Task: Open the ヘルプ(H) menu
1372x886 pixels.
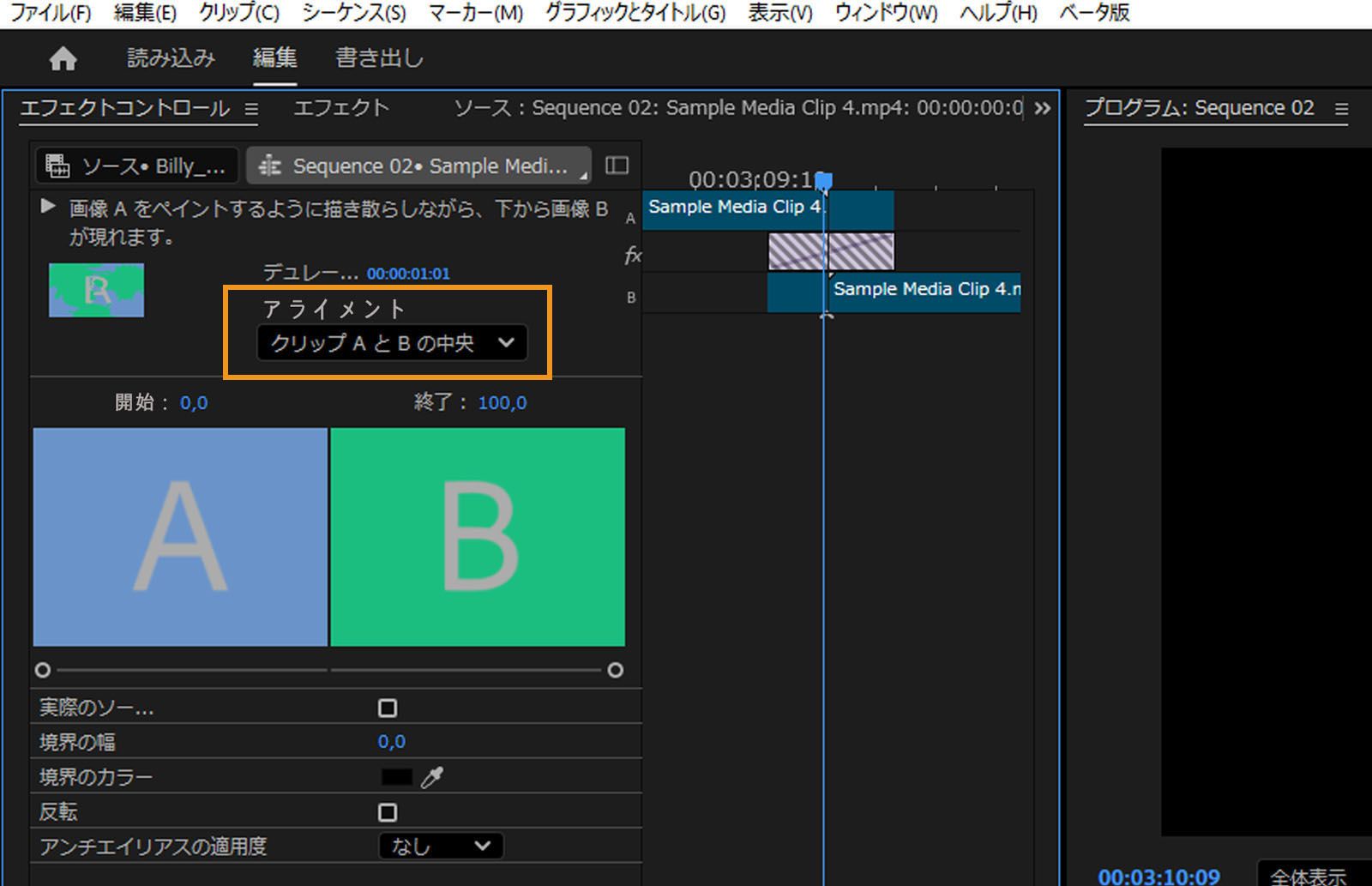Action: point(998,13)
